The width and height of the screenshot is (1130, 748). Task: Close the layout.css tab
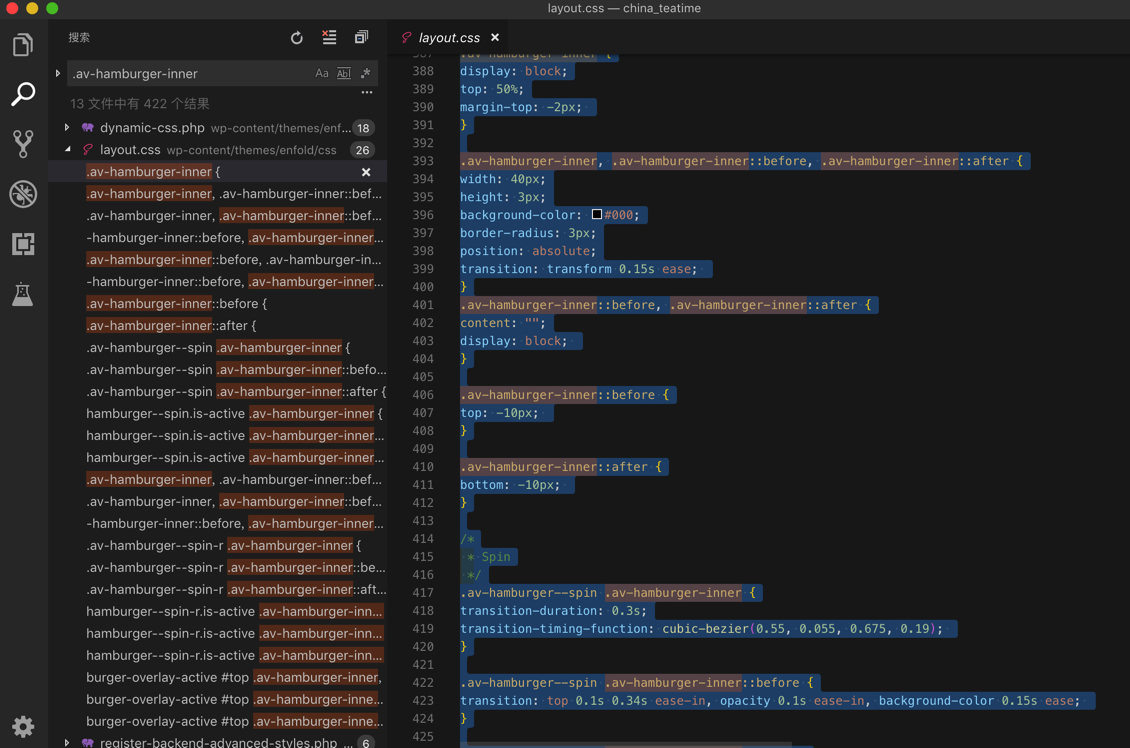point(495,38)
